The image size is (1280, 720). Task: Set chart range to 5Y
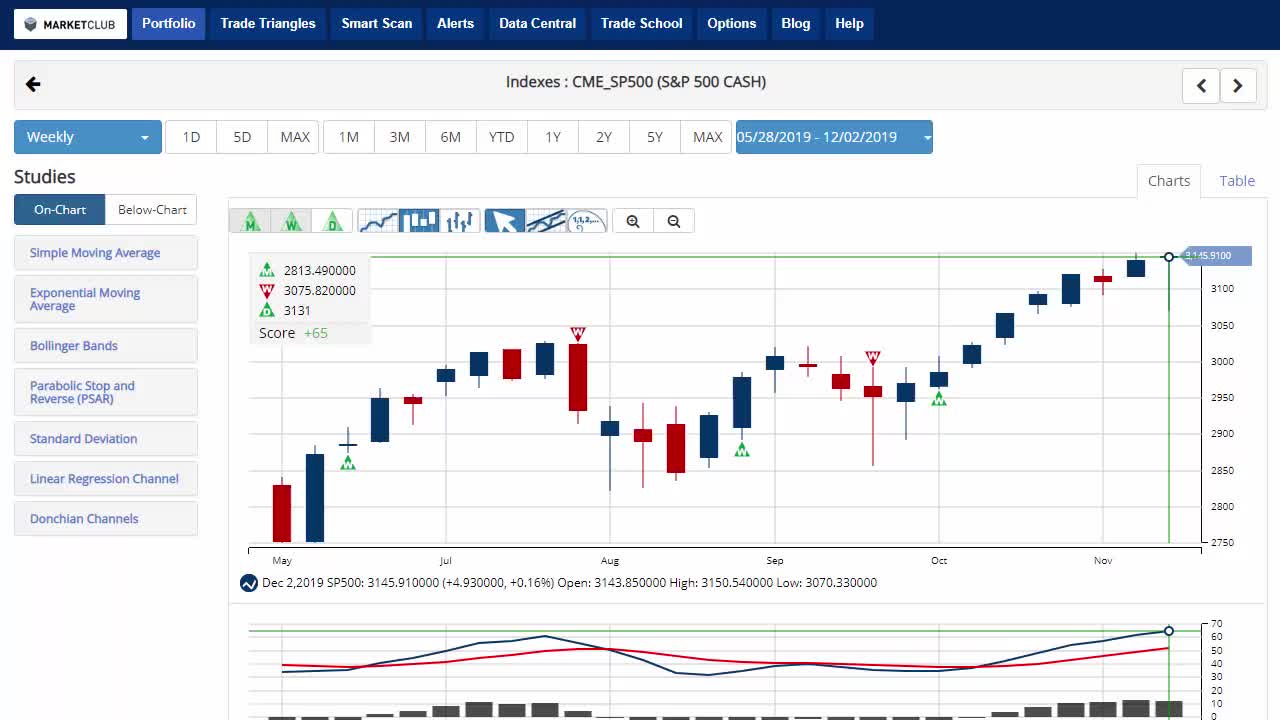(x=655, y=137)
